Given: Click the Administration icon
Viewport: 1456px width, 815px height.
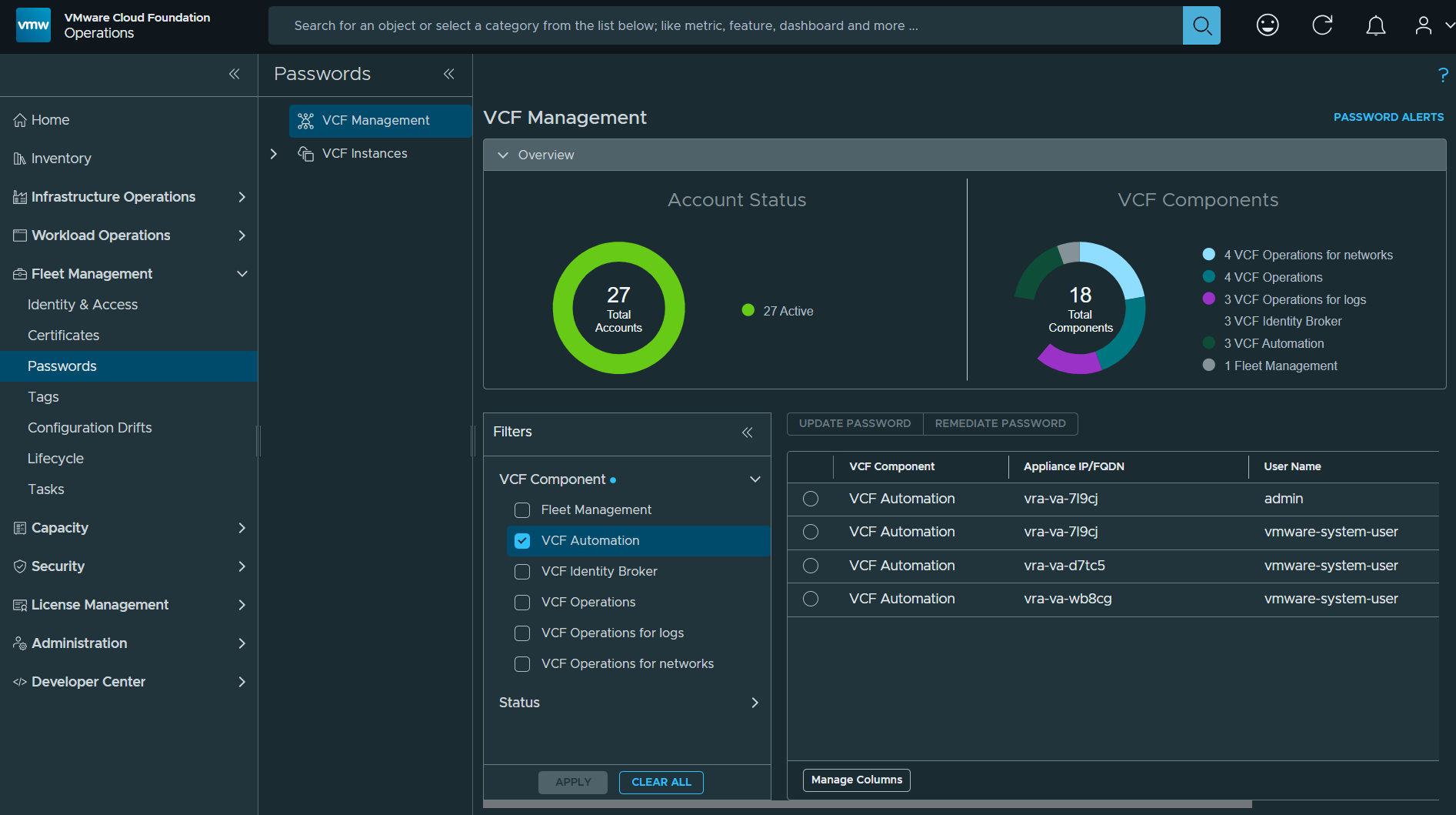Looking at the screenshot, I should pos(20,643).
